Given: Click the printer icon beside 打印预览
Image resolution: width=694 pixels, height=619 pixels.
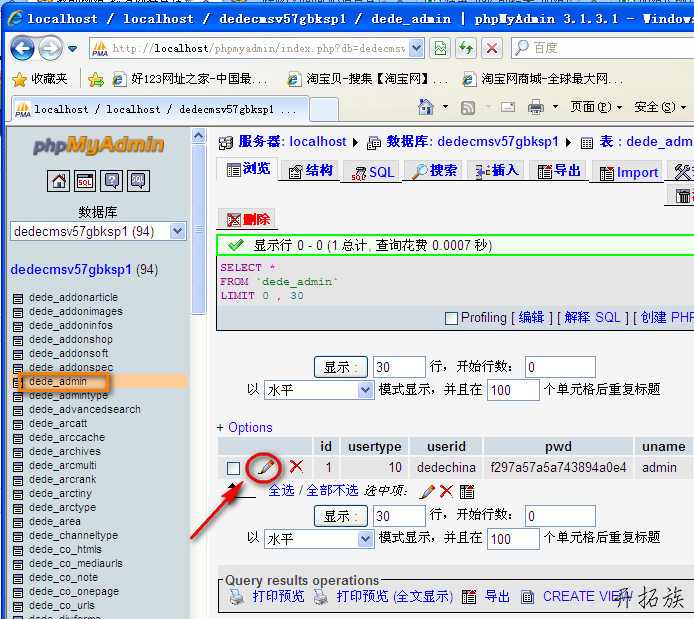Looking at the screenshot, I should pos(237,597).
